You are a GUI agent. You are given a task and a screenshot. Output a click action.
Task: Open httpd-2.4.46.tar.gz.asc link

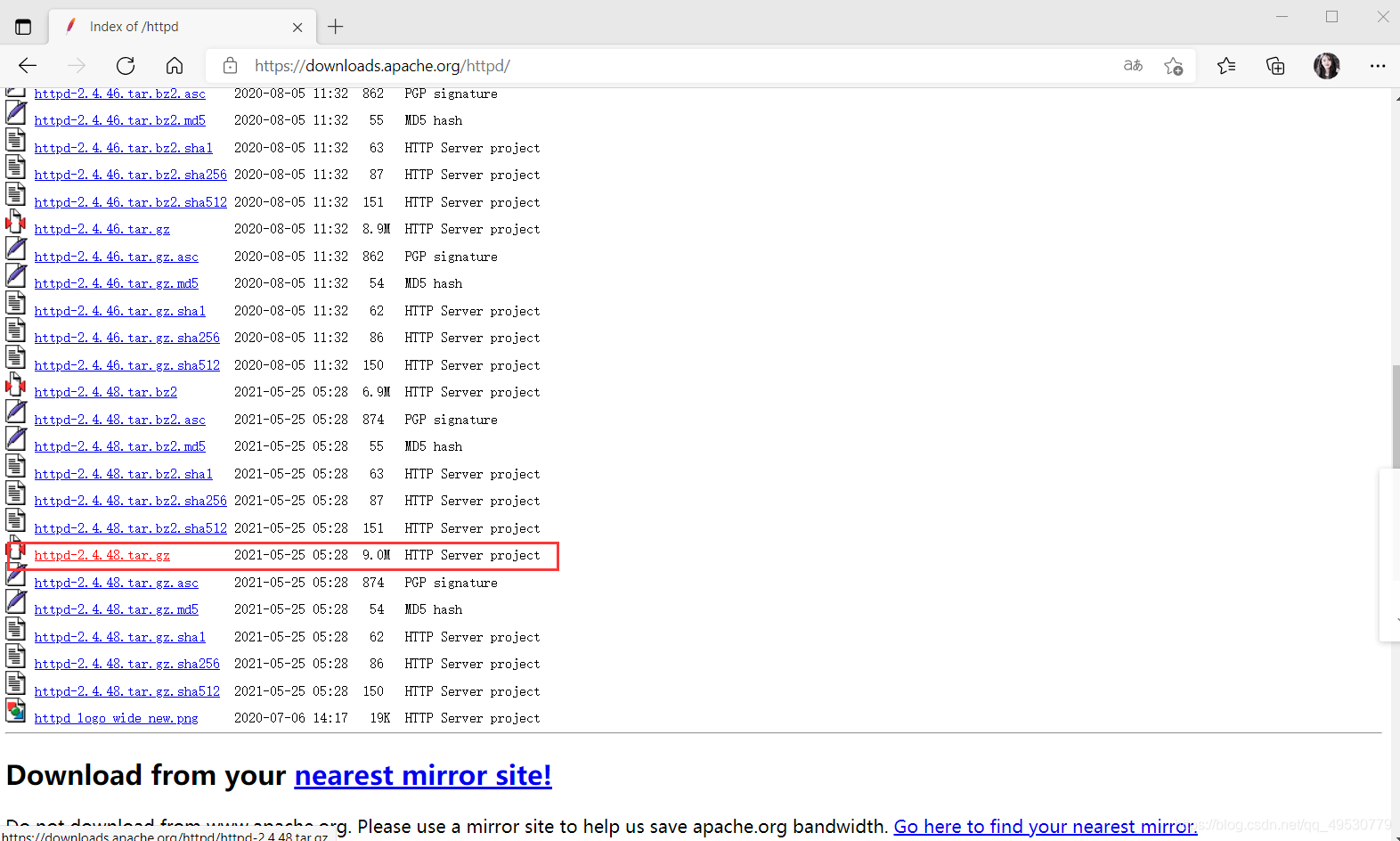click(117, 257)
